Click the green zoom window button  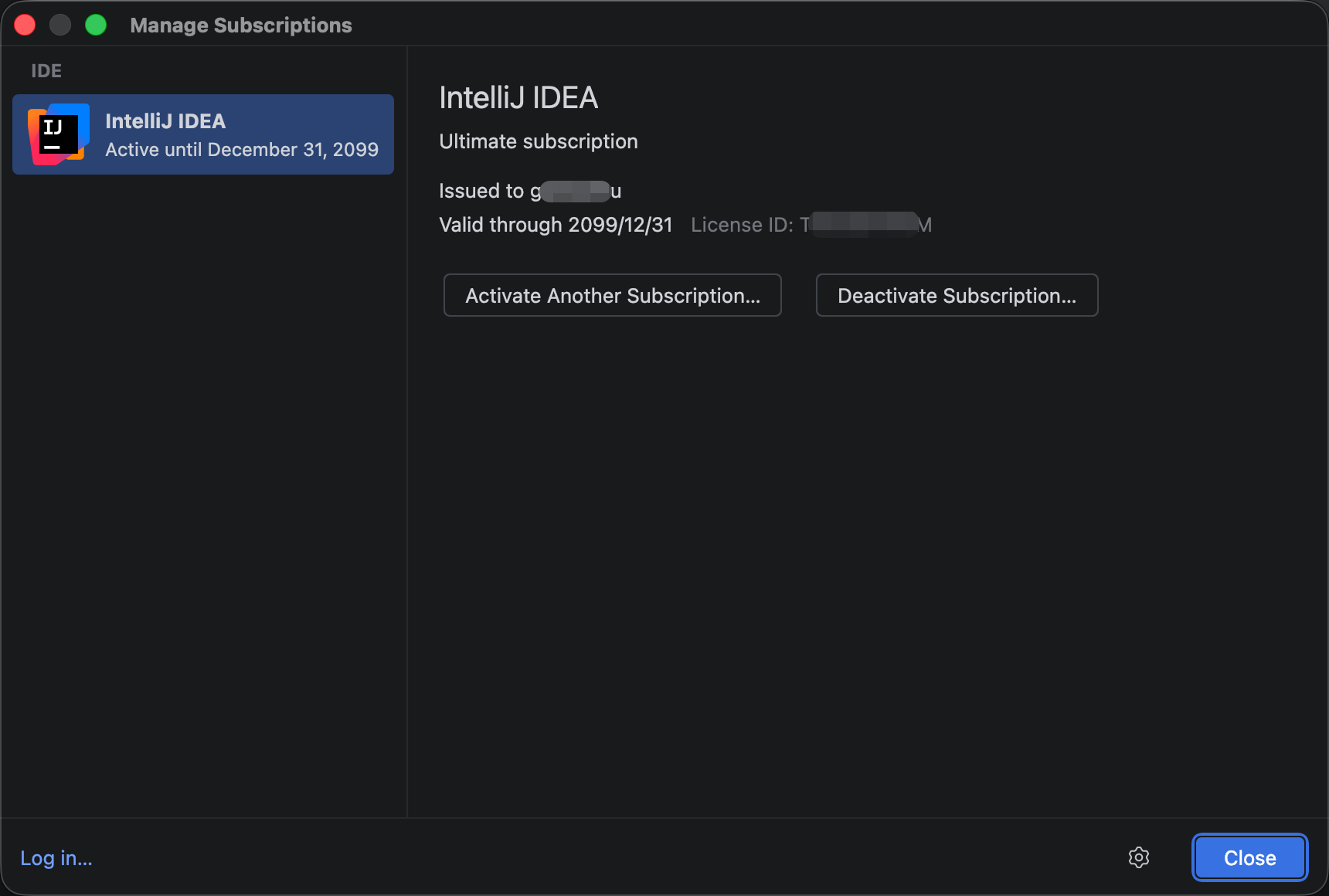click(x=96, y=25)
